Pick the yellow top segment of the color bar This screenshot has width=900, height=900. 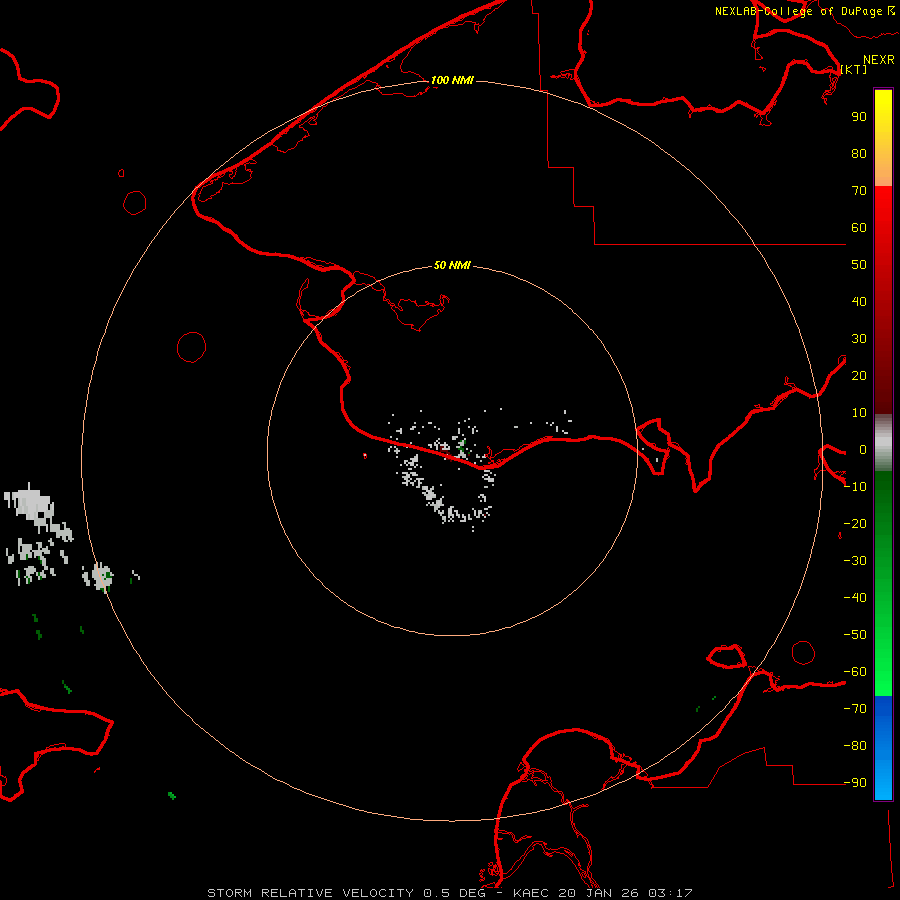click(x=883, y=138)
